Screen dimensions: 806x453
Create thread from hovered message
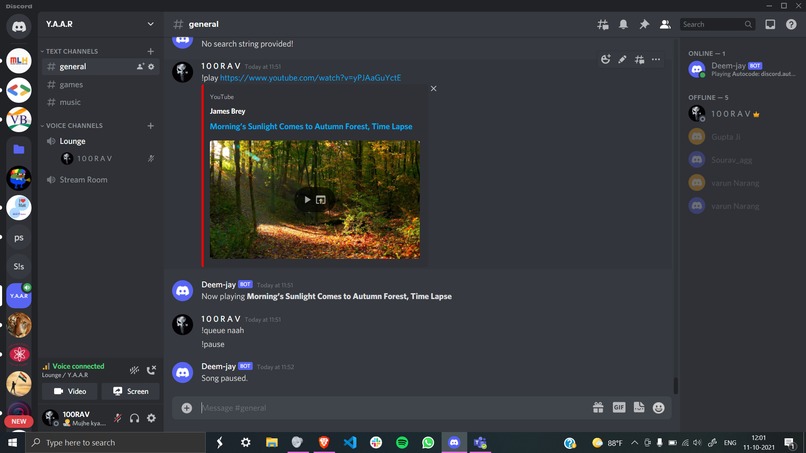pos(639,60)
